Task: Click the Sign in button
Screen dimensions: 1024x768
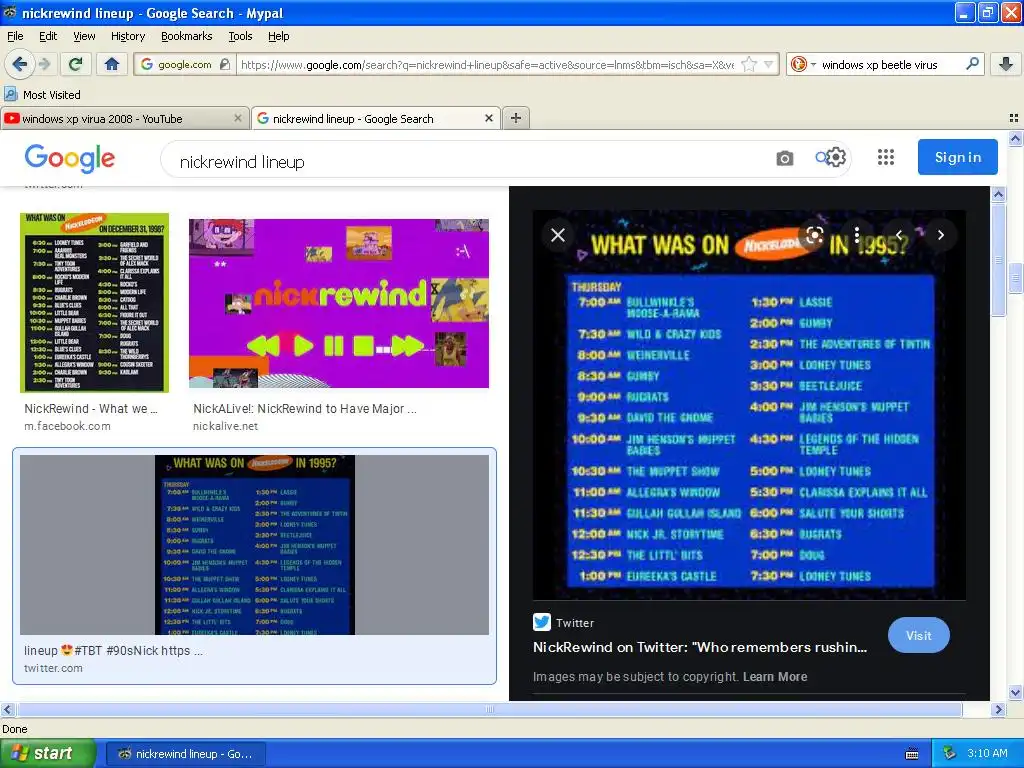Action: click(x=957, y=157)
